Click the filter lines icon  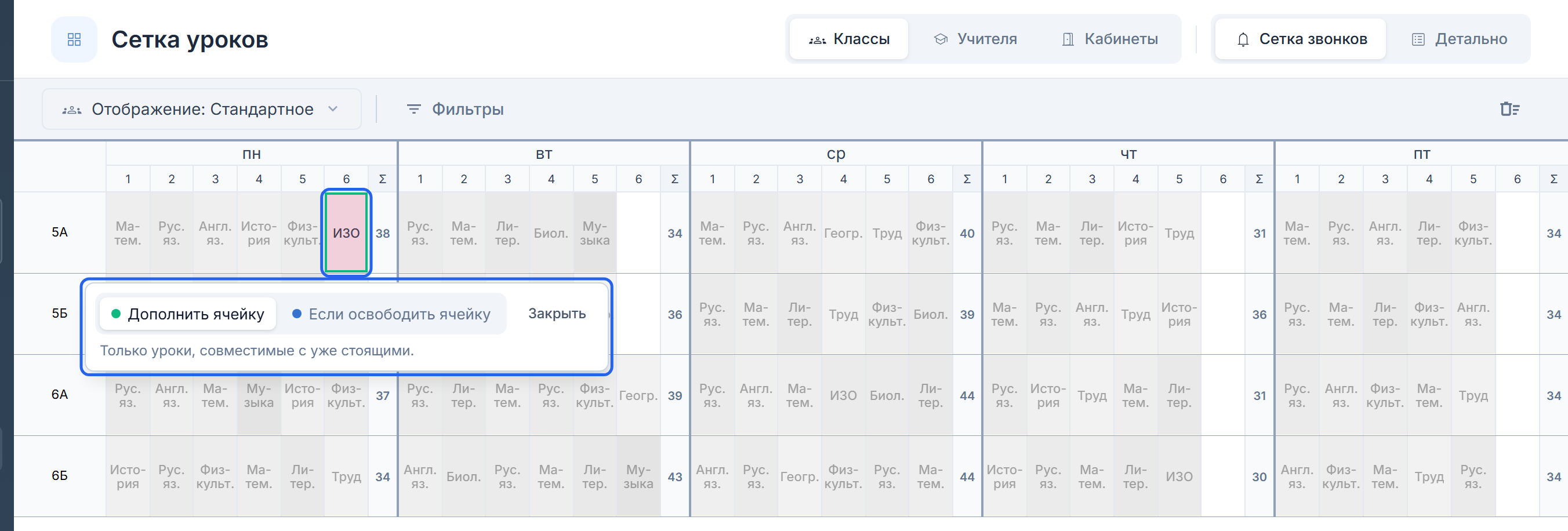click(413, 109)
